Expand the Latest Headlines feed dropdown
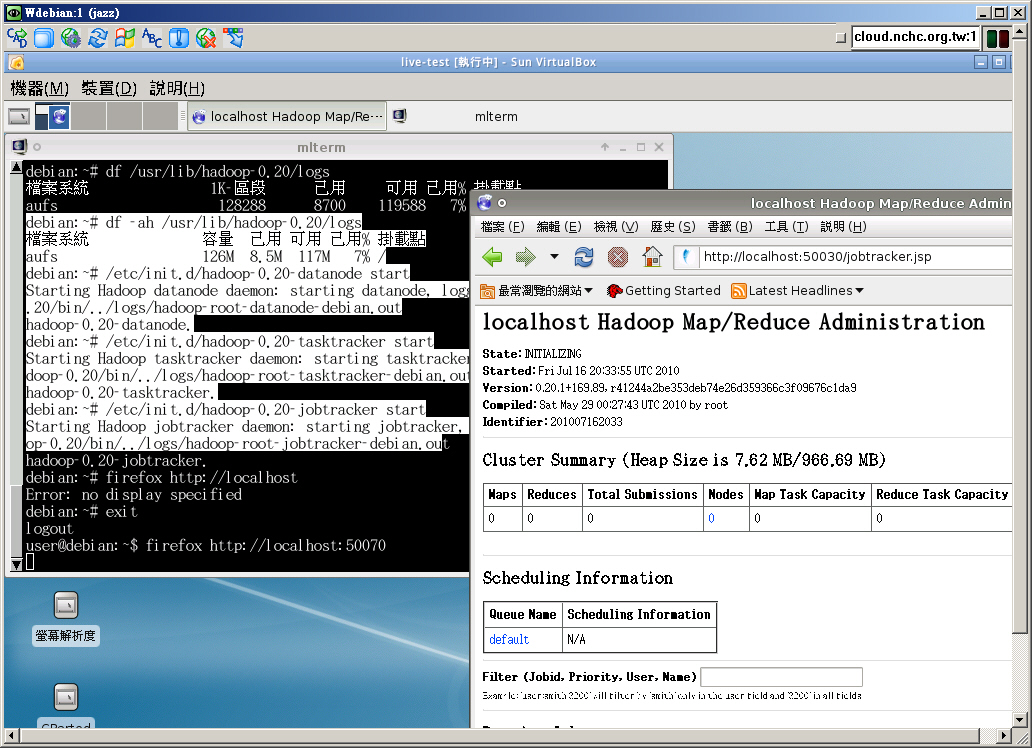 click(798, 290)
